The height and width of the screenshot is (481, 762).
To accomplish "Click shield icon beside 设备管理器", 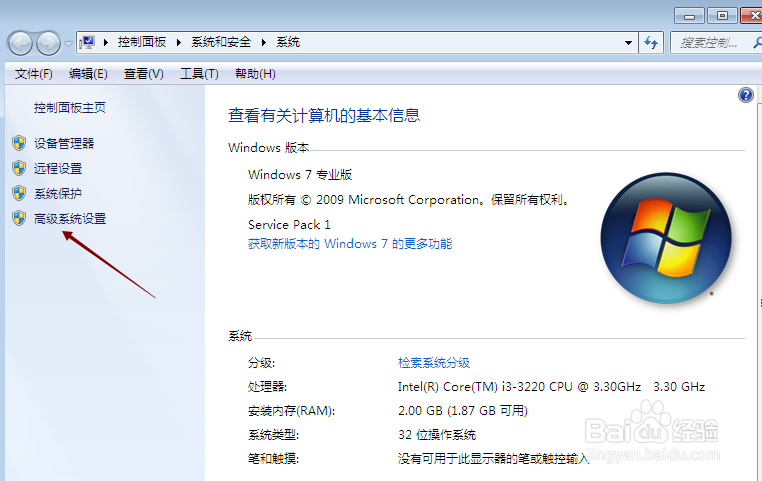I will (x=19, y=143).
